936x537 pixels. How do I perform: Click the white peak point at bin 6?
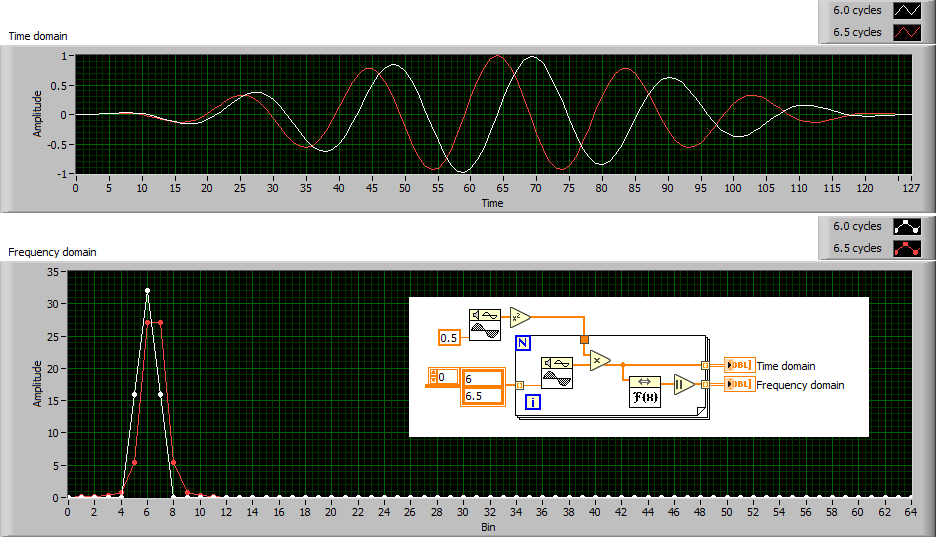click(147, 291)
